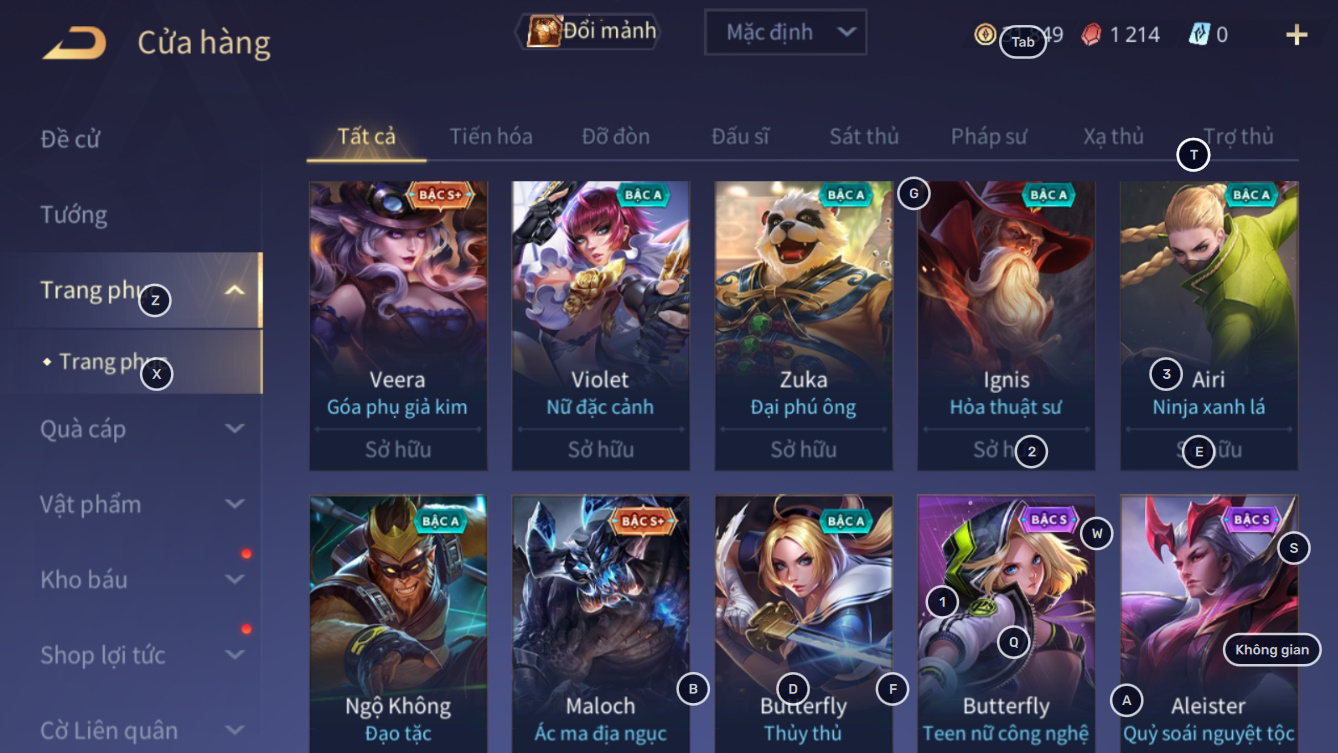Image resolution: width=1338 pixels, height=753 pixels.
Task: Open the Mặc định sort dropdown
Action: click(x=785, y=32)
